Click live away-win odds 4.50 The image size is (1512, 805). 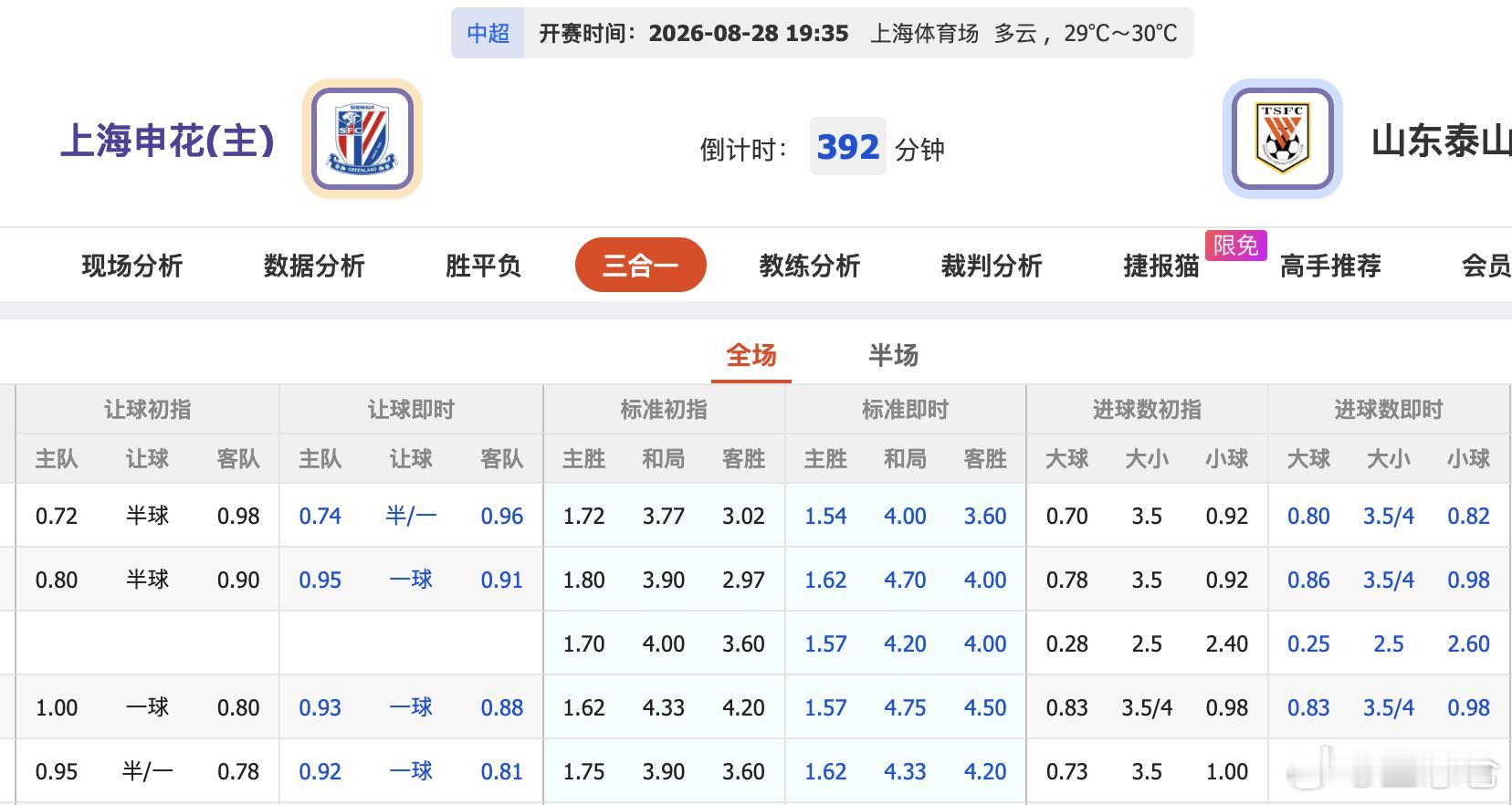pyautogui.click(x=985, y=707)
